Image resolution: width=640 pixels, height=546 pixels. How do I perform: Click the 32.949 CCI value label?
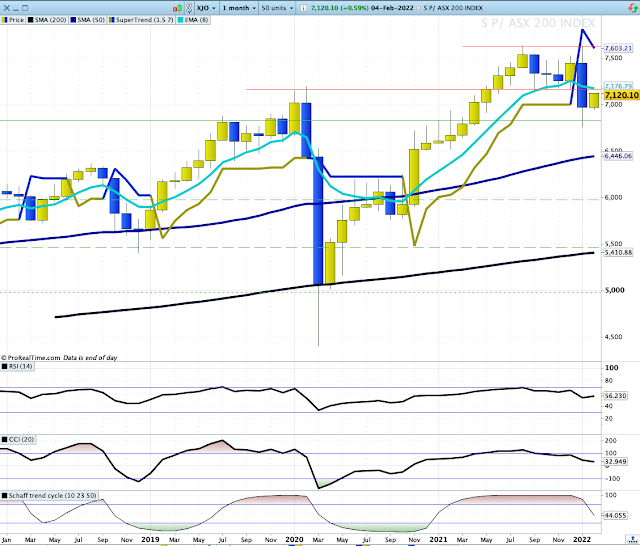tap(616, 462)
